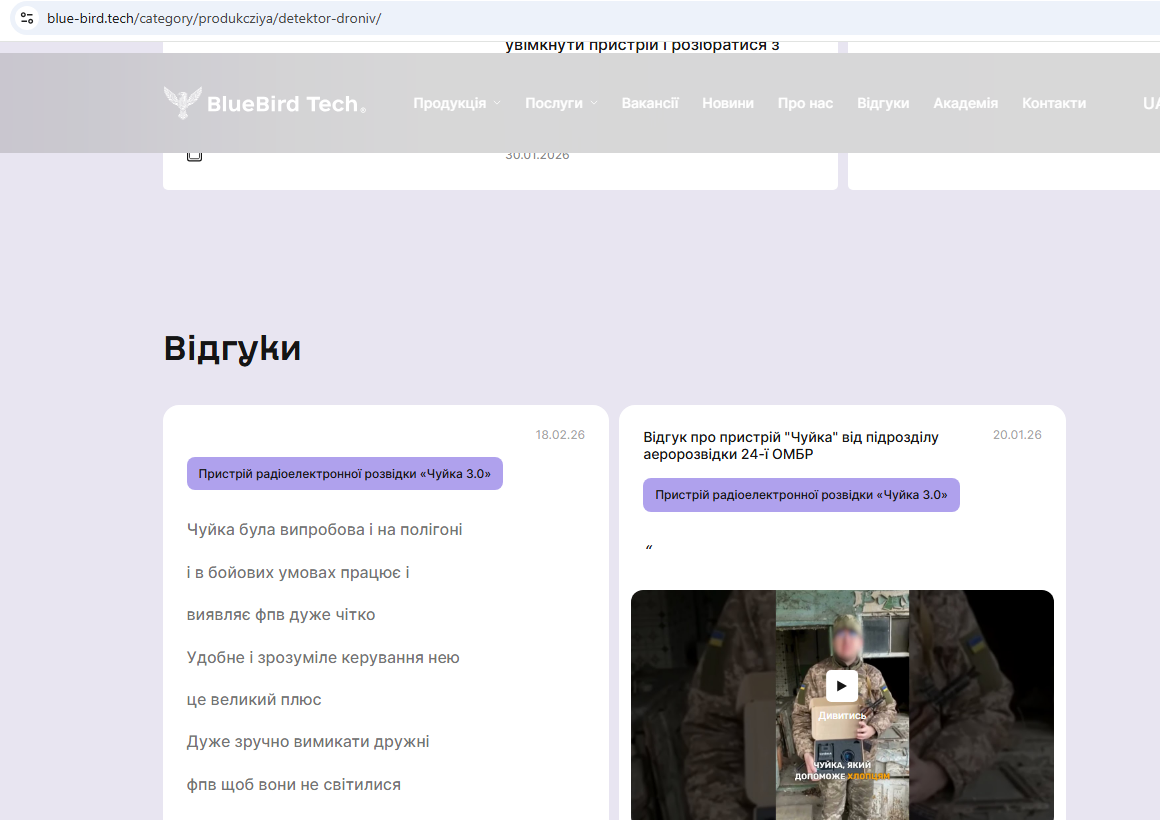Screen dimensions: 1160x820
Task: Open the Відгуки nav link
Action: 883,104
